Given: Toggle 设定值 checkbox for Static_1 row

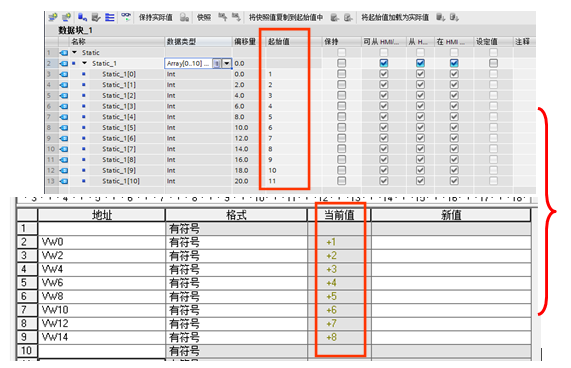Looking at the screenshot, I should tap(493, 63).
